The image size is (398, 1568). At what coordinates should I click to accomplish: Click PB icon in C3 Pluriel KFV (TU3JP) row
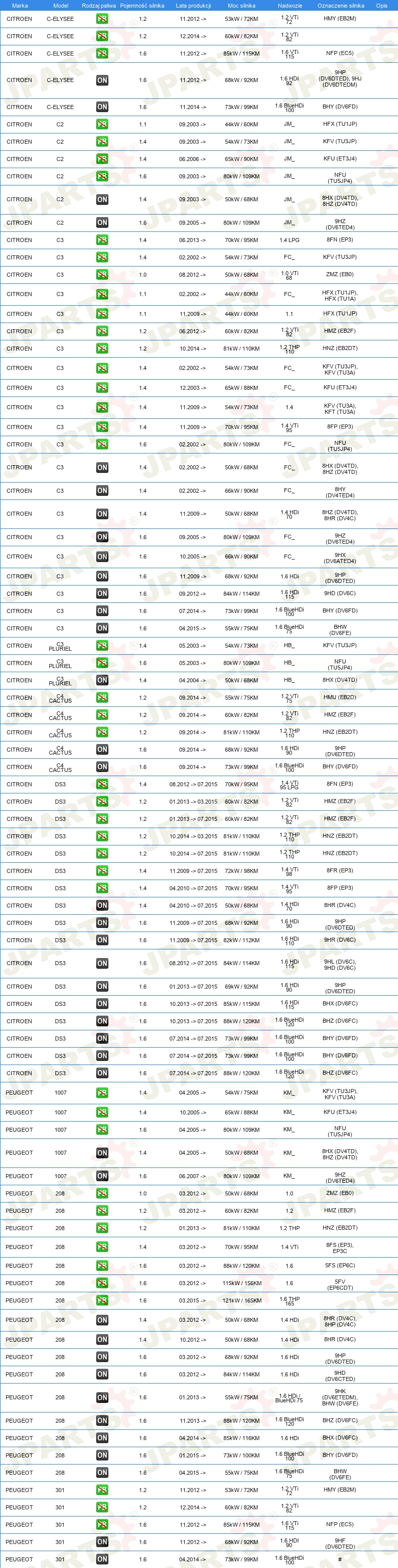point(102,646)
